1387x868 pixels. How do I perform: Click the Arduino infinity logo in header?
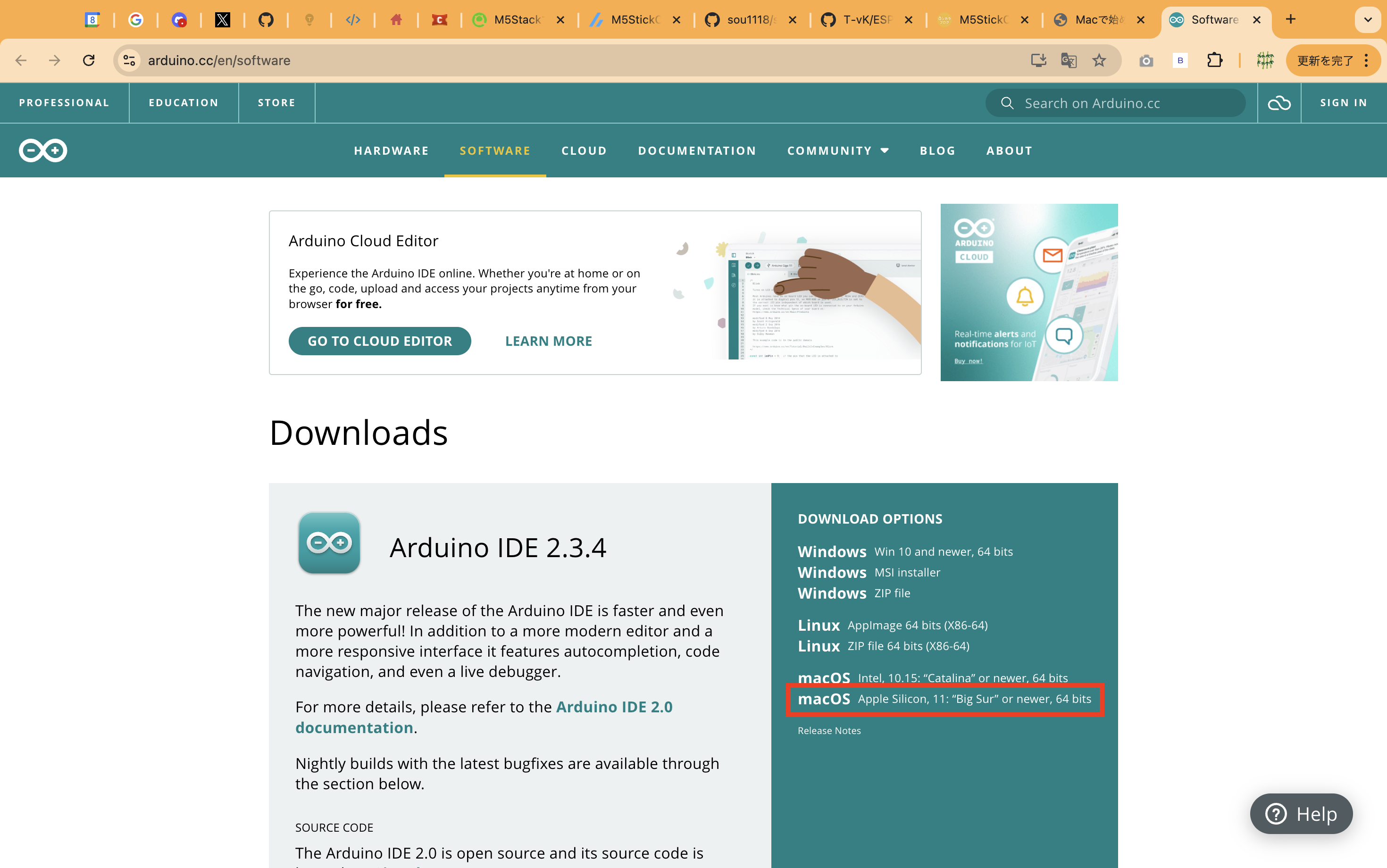(43, 150)
